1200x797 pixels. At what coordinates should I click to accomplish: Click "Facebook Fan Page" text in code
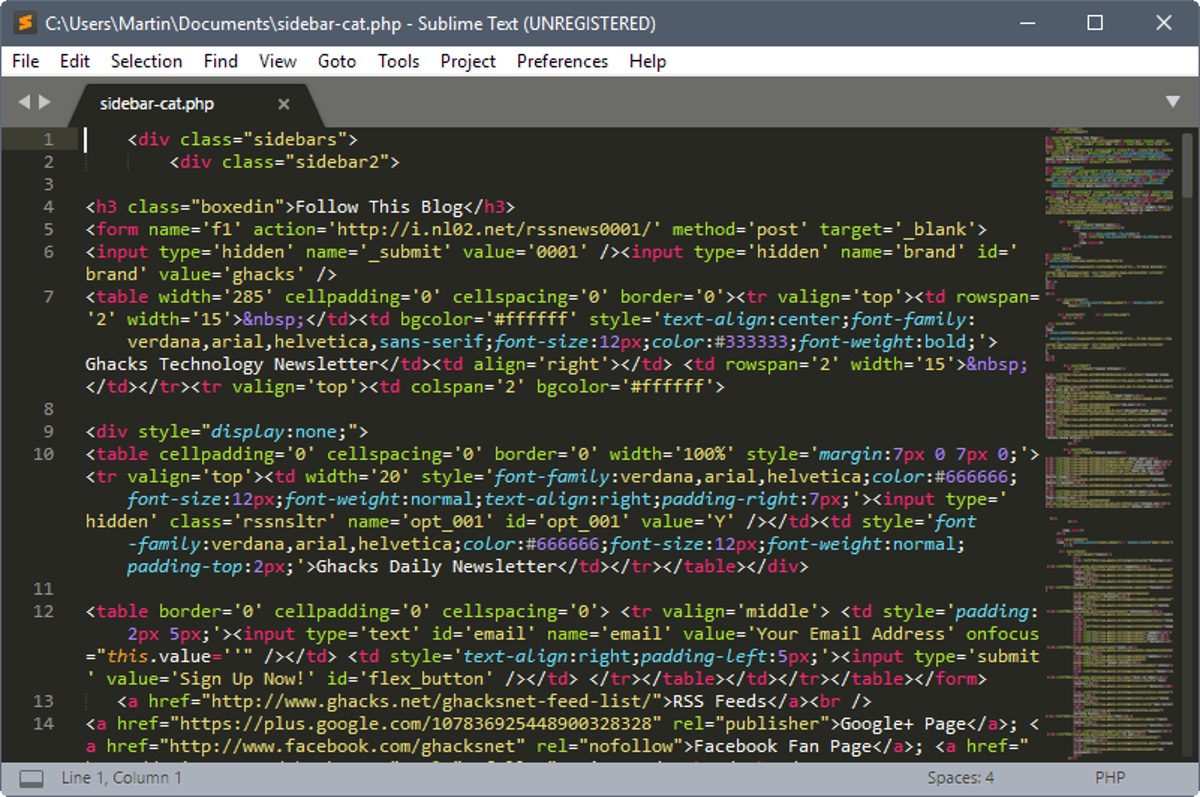(x=782, y=746)
